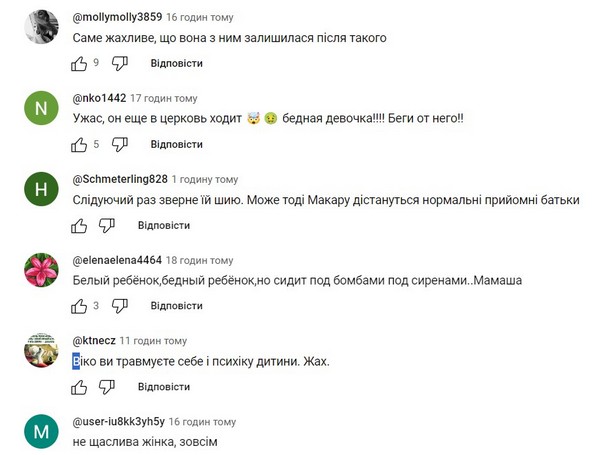Open @elenaelena4464 profile via username

pyautogui.click(x=117, y=260)
